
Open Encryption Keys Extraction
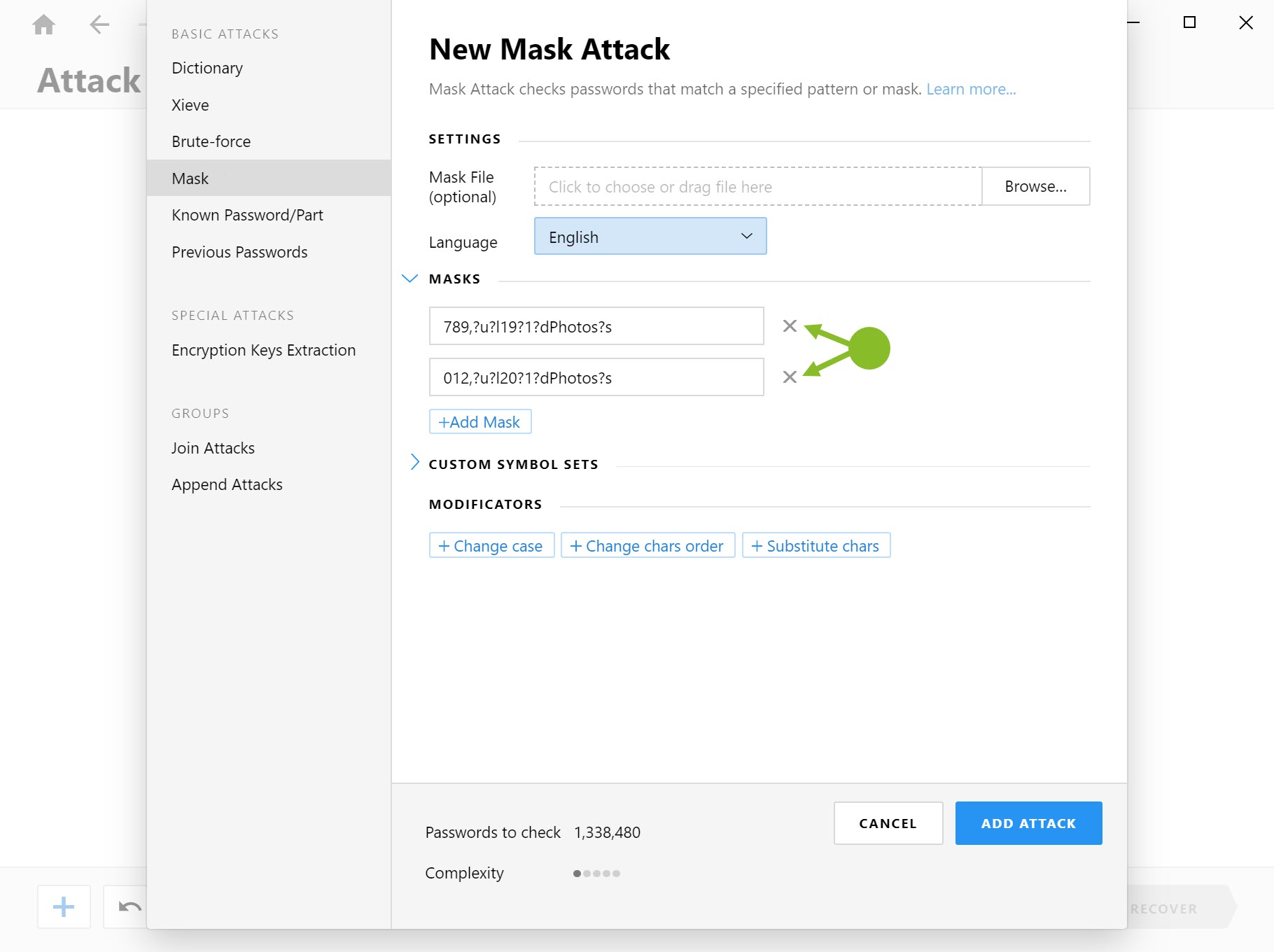263,350
